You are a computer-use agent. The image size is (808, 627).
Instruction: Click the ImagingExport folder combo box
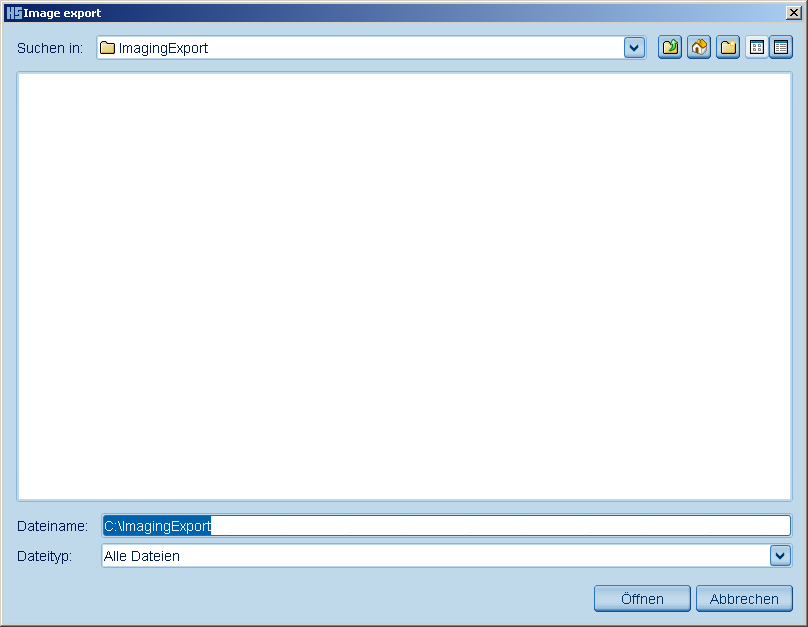point(360,48)
